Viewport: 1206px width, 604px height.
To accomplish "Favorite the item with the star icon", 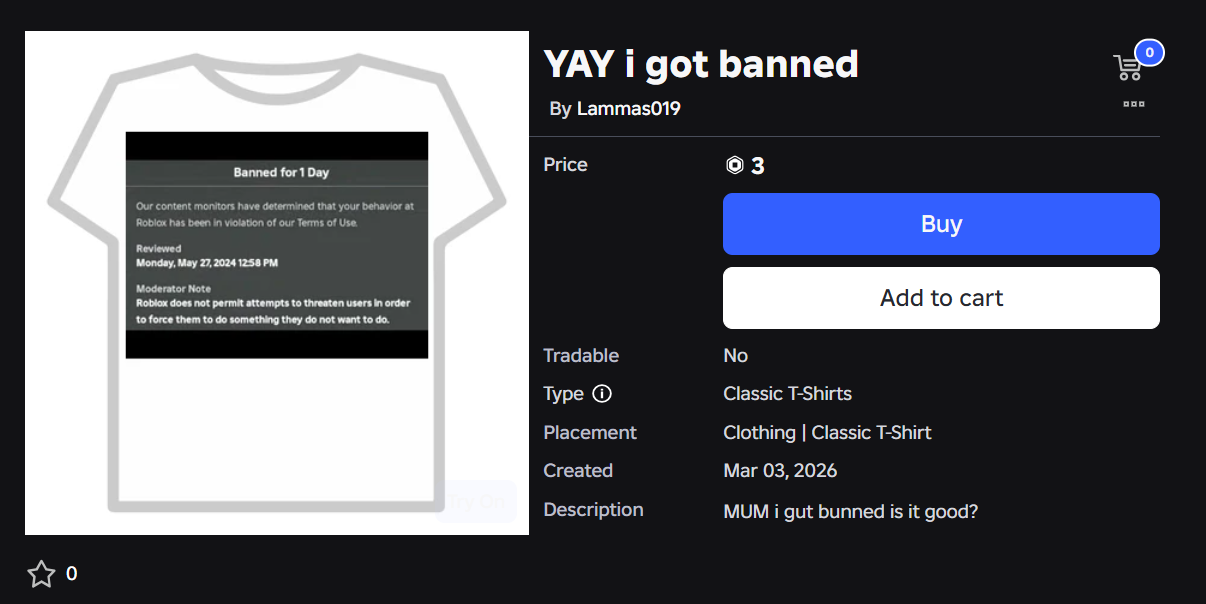I will [41, 574].
